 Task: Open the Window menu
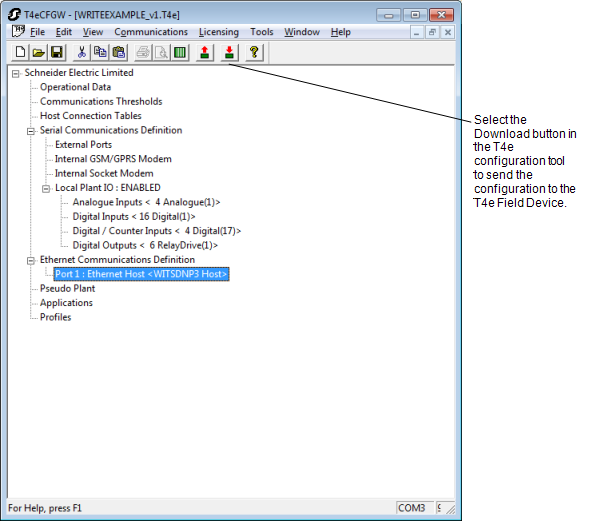point(302,32)
